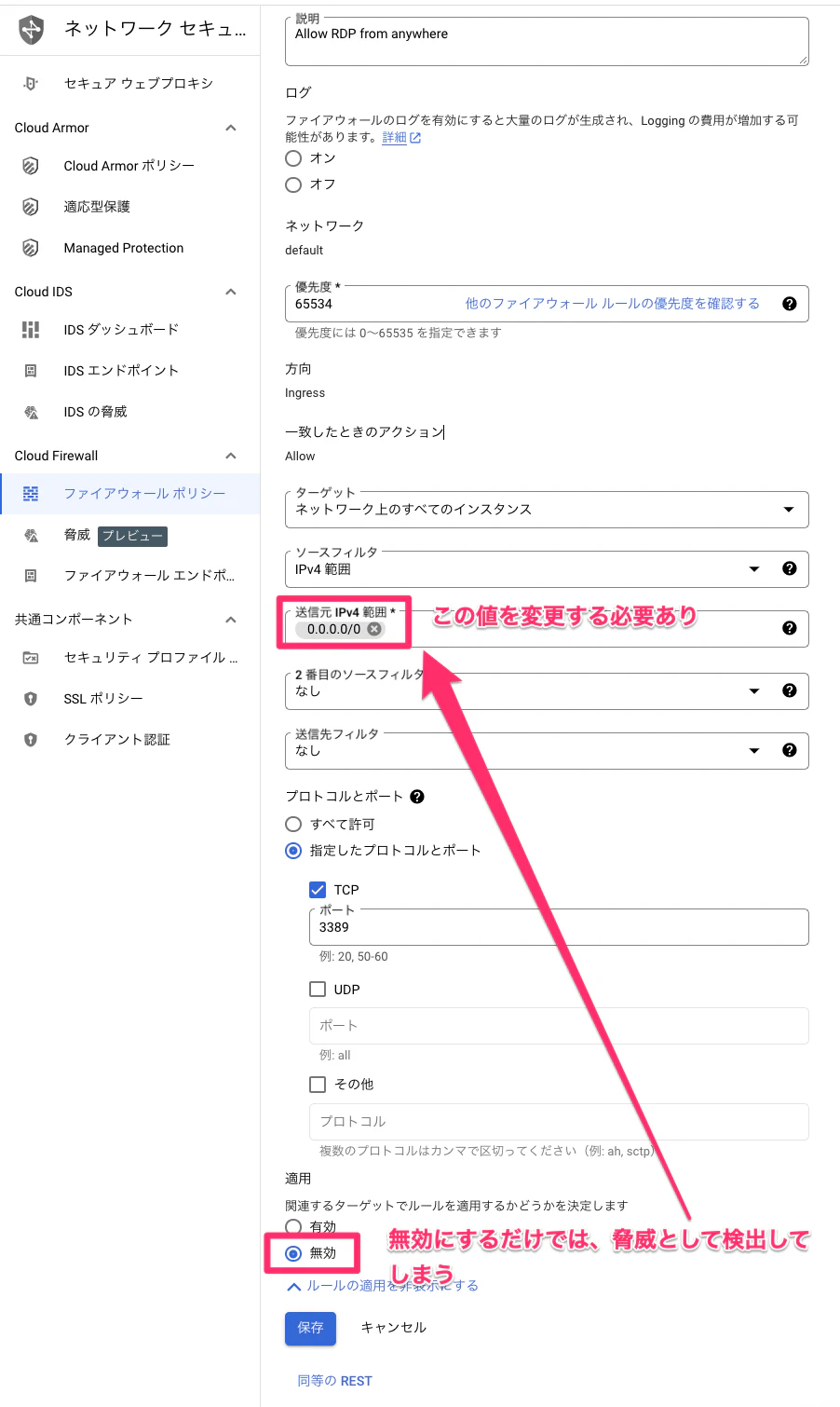
Task: Click the Network Security shield logo icon
Action: pos(32,30)
